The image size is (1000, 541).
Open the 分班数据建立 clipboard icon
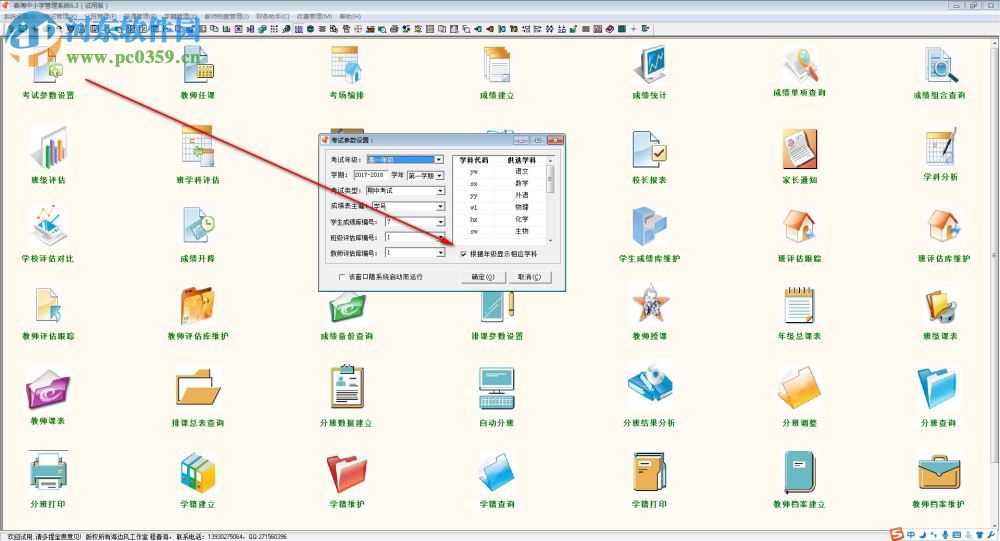[346, 387]
